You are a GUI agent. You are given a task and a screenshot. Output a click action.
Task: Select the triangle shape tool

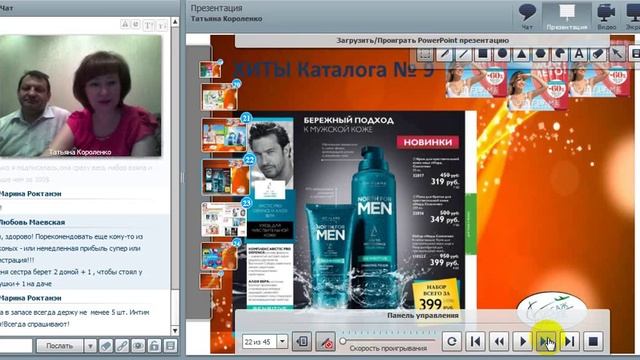coord(521,54)
